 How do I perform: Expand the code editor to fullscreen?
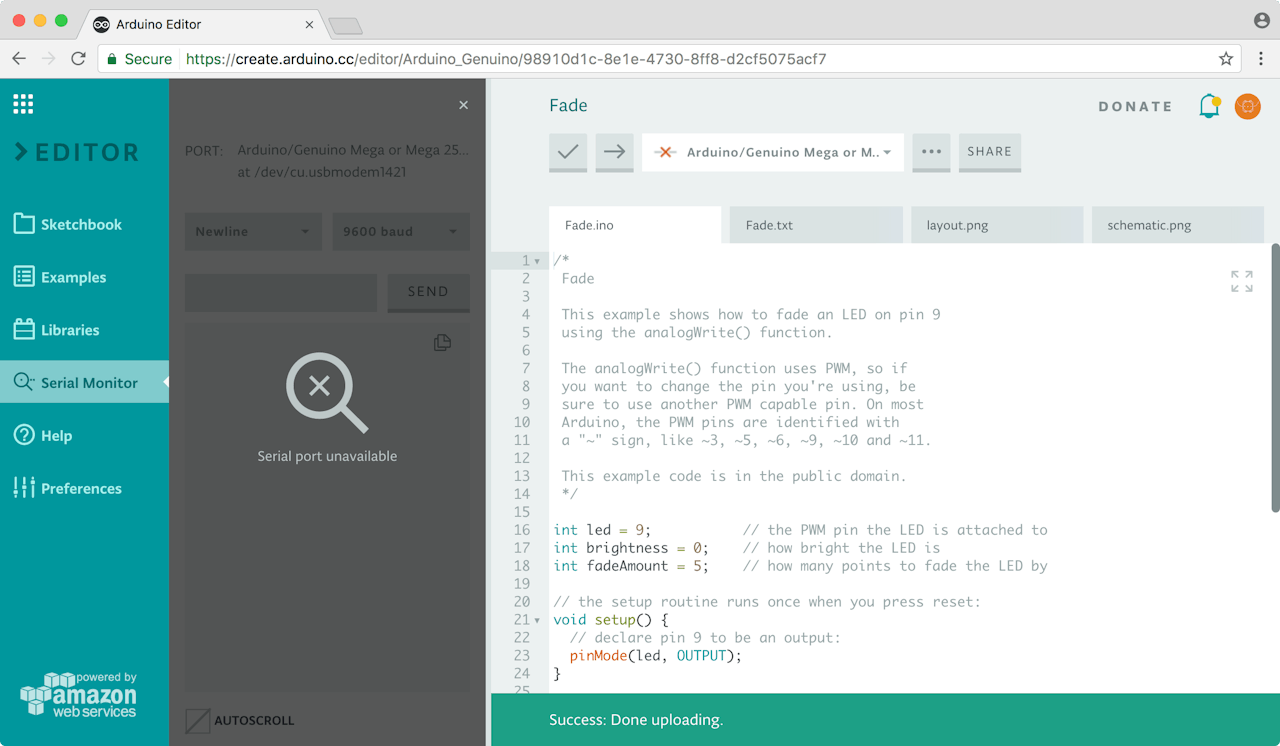tap(1241, 281)
